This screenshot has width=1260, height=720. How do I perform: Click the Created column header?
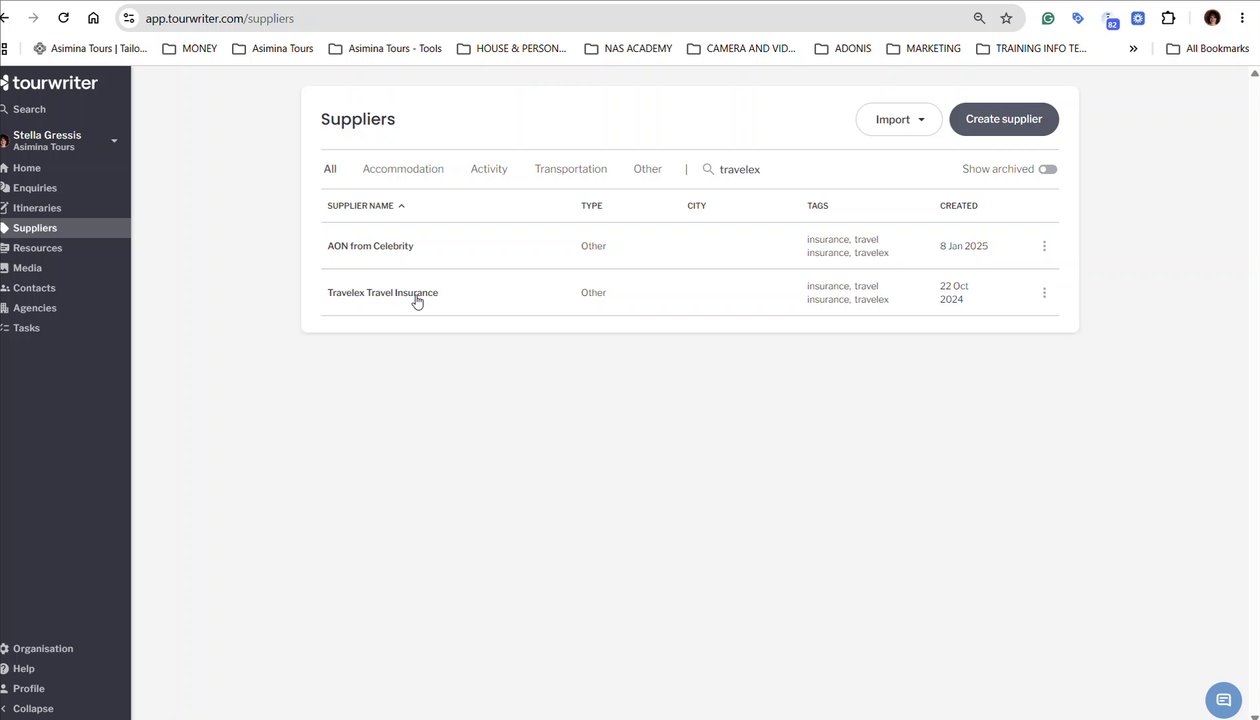[959, 206]
